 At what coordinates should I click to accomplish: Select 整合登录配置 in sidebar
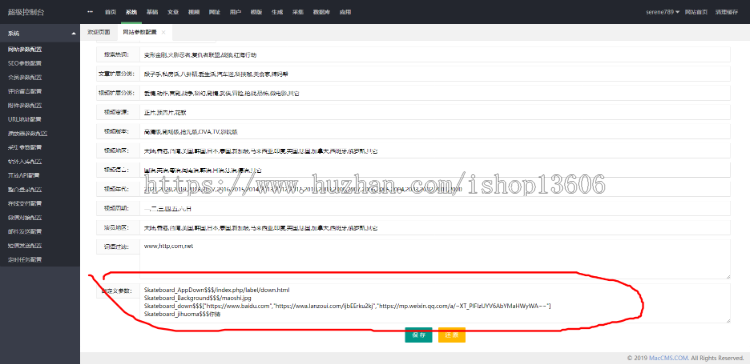[25, 189]
